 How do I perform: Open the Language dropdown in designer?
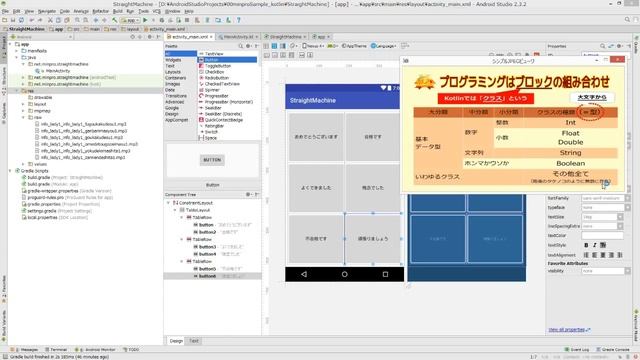[x=383, y=46]
